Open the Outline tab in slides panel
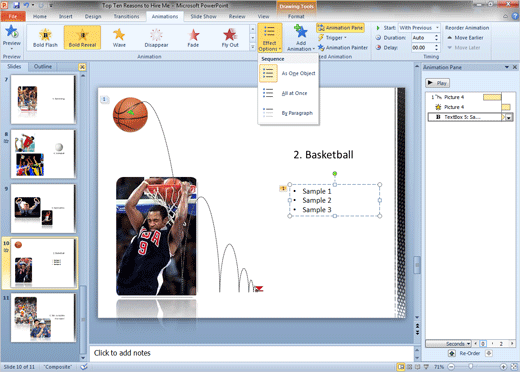520x372 pixels. coord(43,67)
